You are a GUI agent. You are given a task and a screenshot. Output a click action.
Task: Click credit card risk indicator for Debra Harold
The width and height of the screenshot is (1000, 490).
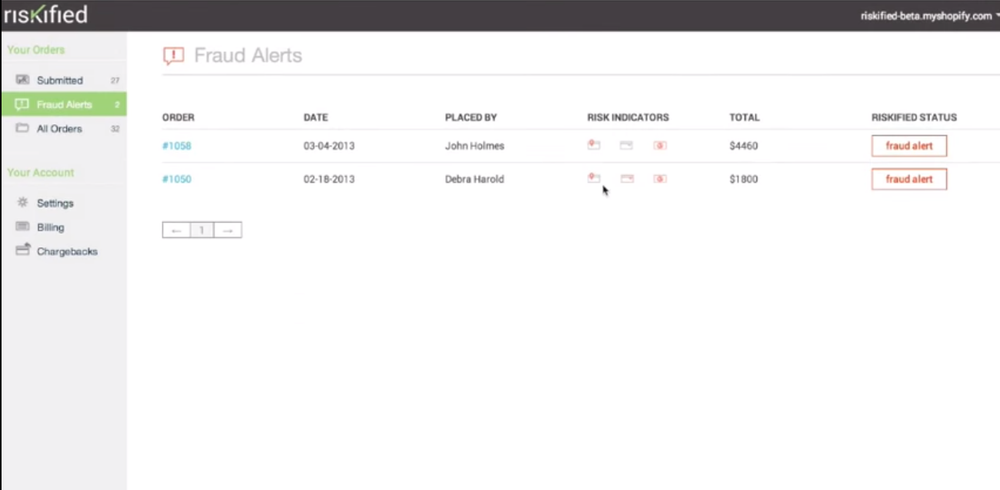pyautogui.click(x=628, y=179)
